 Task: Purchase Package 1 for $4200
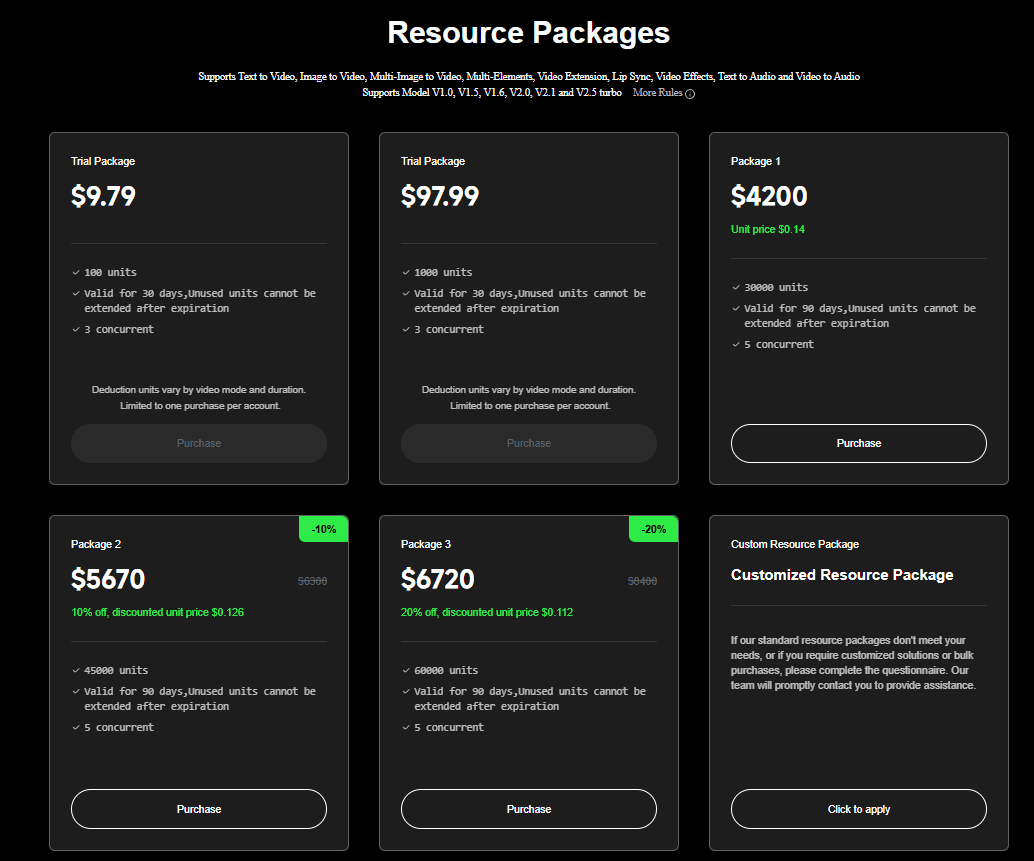click(x=858, y=443)
